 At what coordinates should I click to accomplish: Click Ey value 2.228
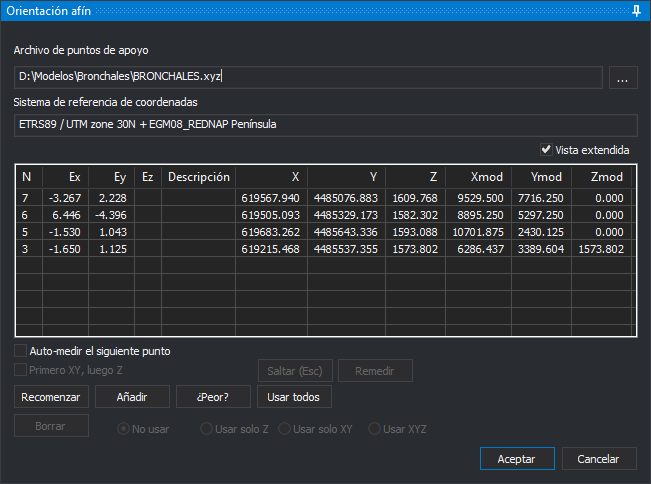tap(111, 198)
